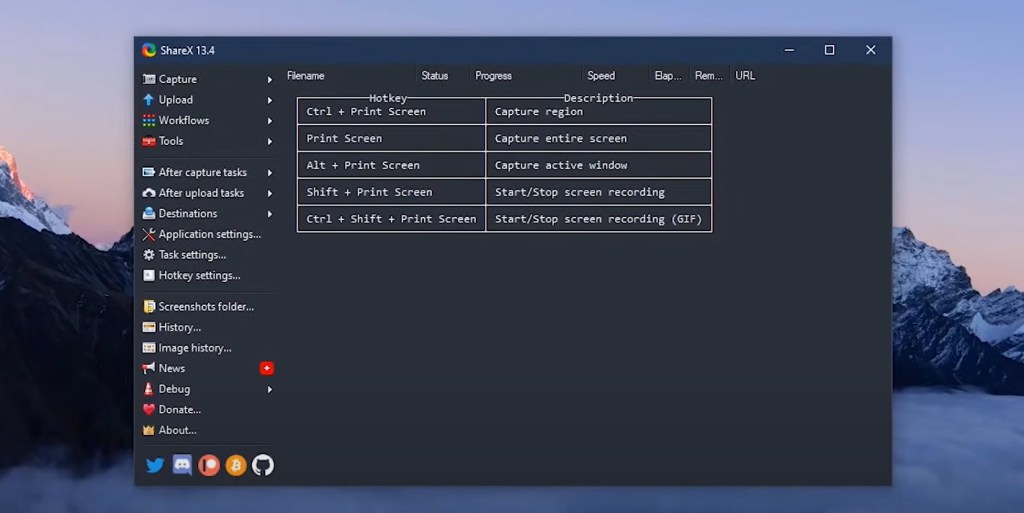This screenshot has width=1024, height=513.
Task: Expand the Capture submenu arrow
Action: click(x=269, y=80)
